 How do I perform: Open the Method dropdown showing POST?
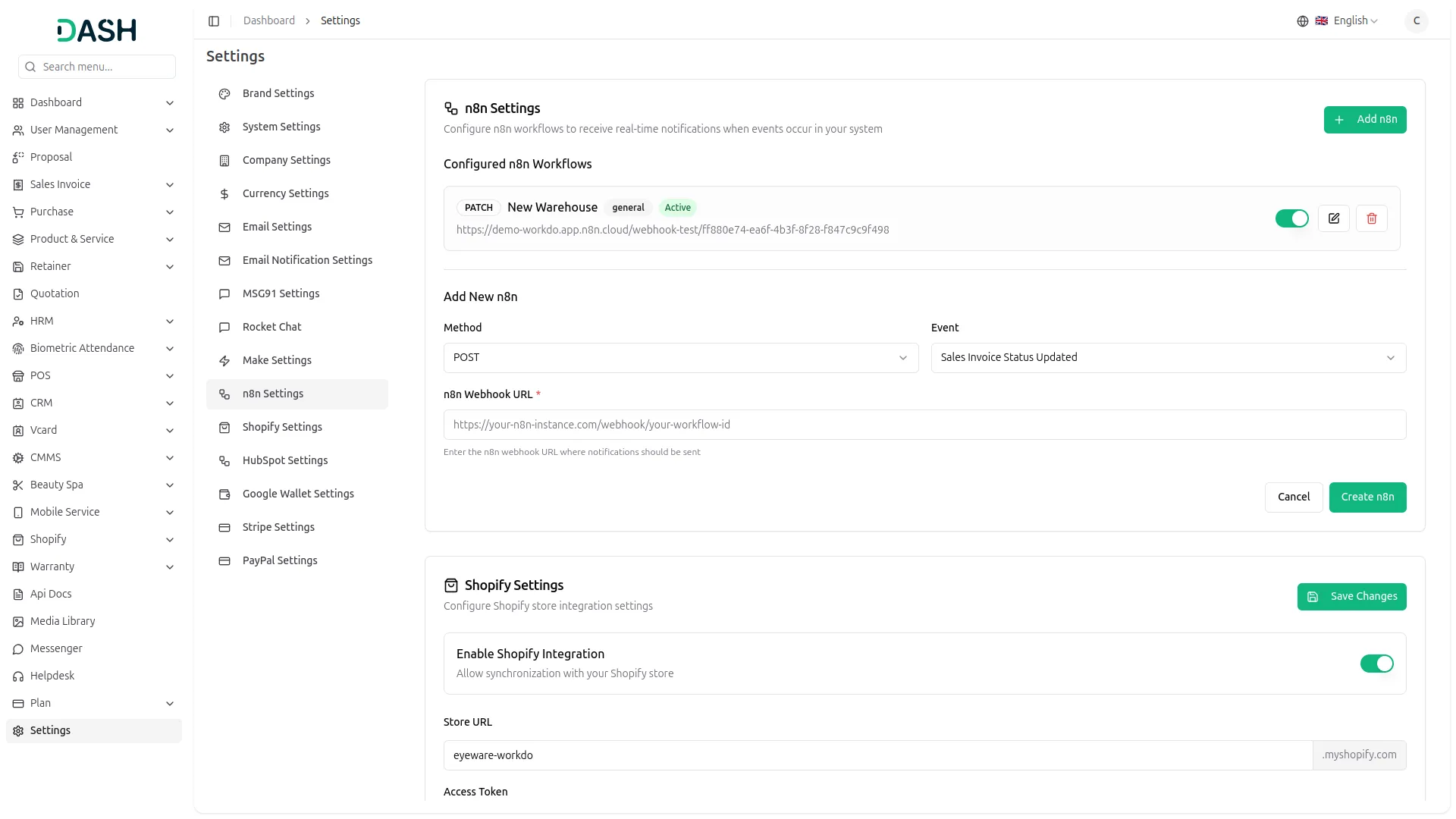[680, 358]
